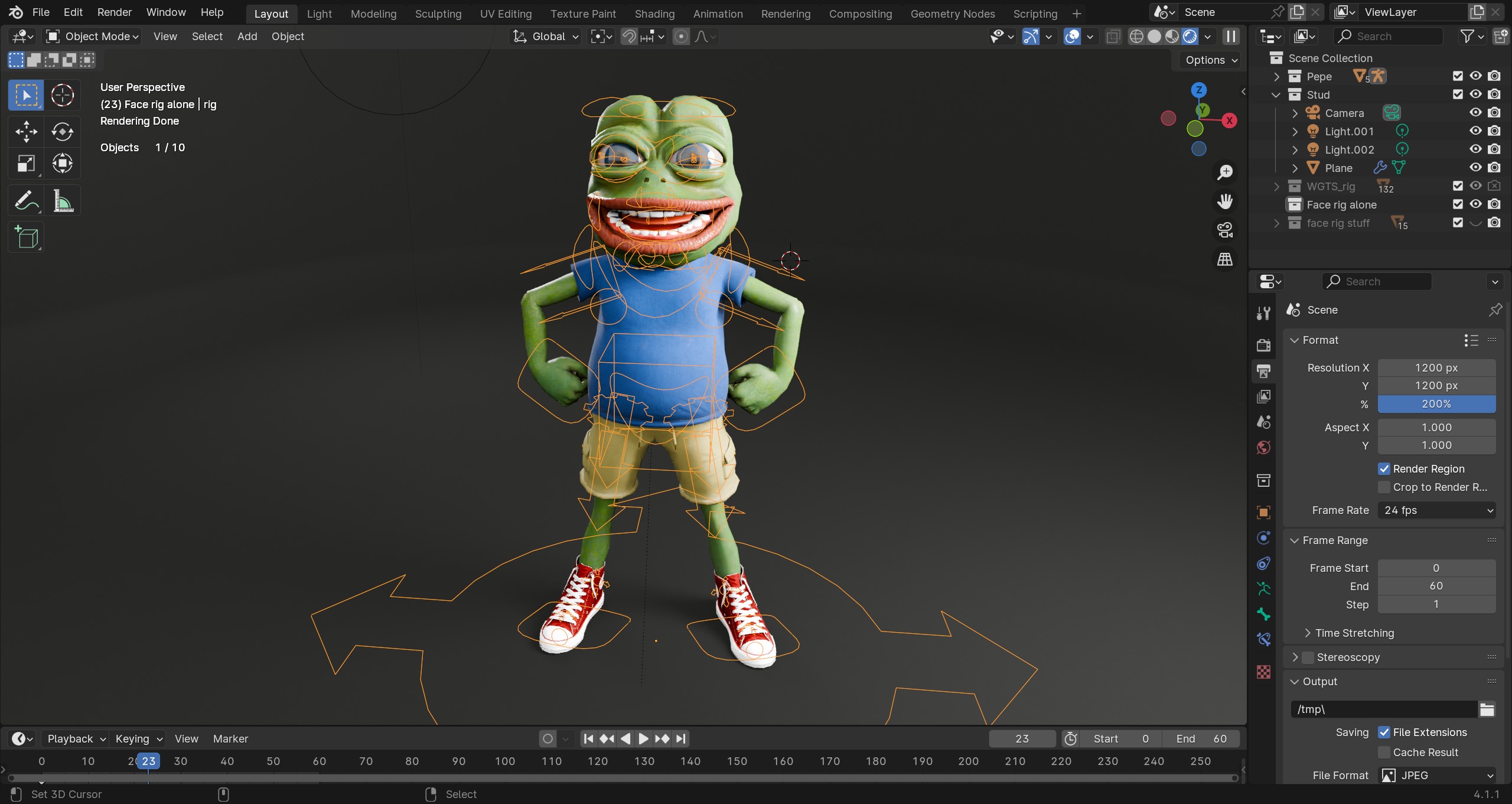Add a new workspace tab
The image size is (1512, 804).
pos(1077,14)
